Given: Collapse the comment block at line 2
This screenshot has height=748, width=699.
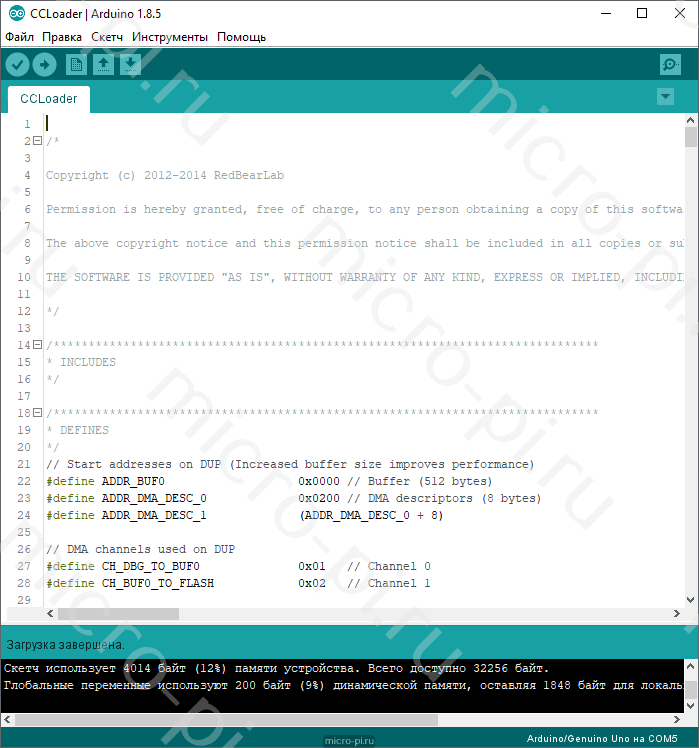Looking at the screenshot, I should coord(37,141).
